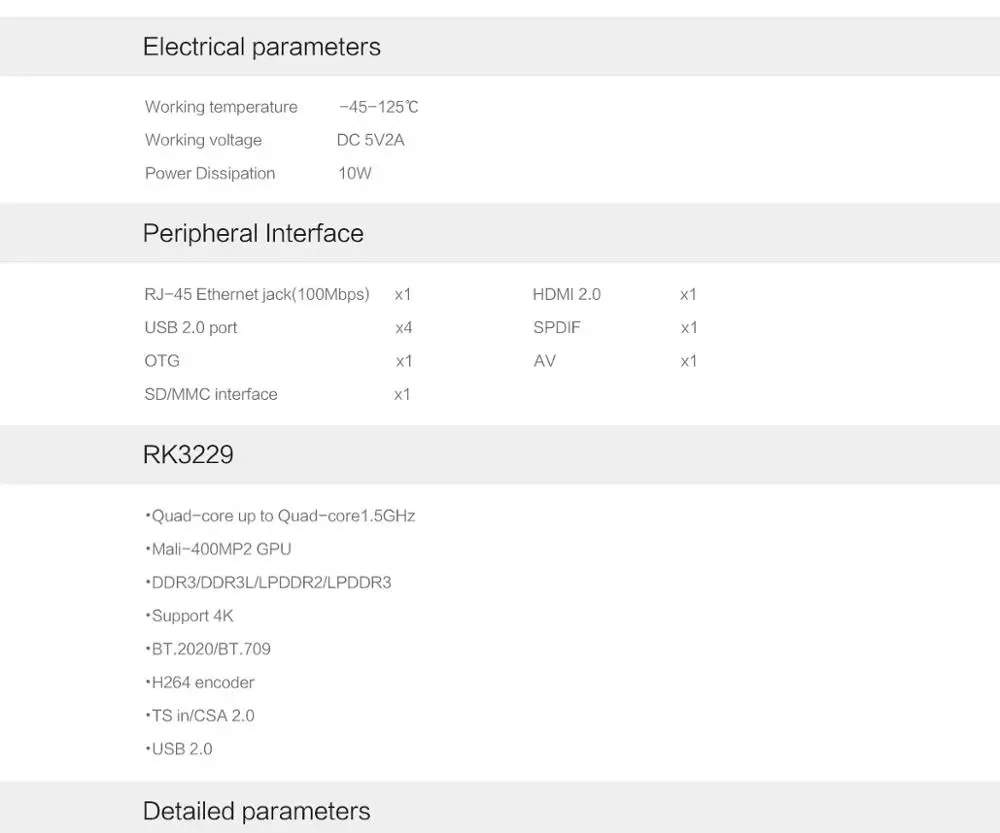Click the Power Dissipation label

[x=210, y=173]
